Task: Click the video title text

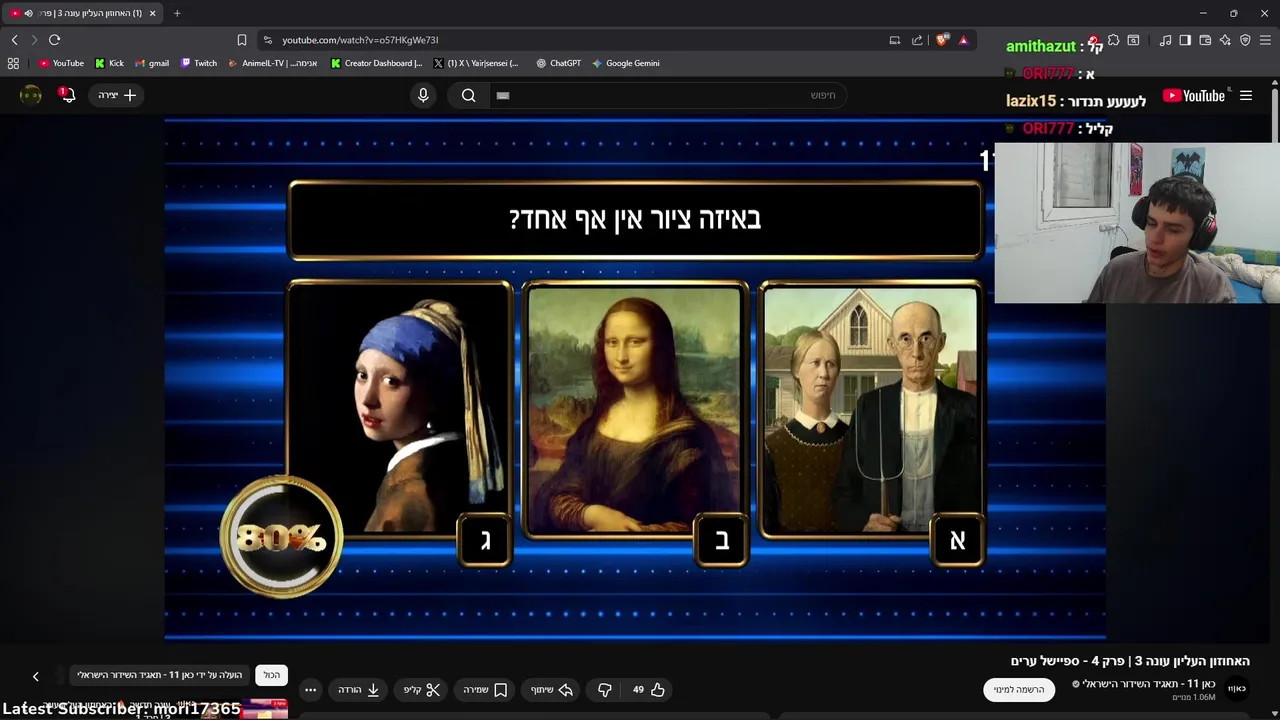Action: click(1130, 661)
